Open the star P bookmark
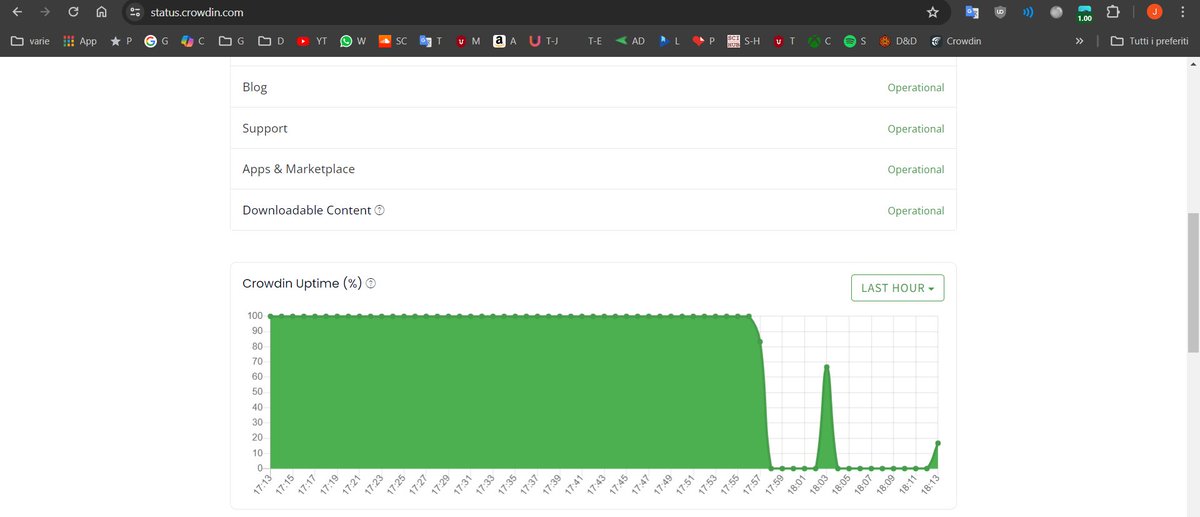 pos(121,41)
